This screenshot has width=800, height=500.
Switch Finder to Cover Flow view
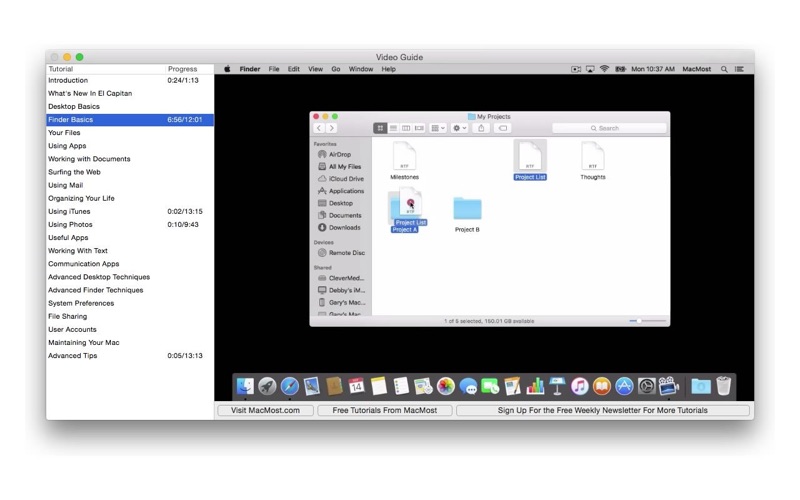(419, 128)
